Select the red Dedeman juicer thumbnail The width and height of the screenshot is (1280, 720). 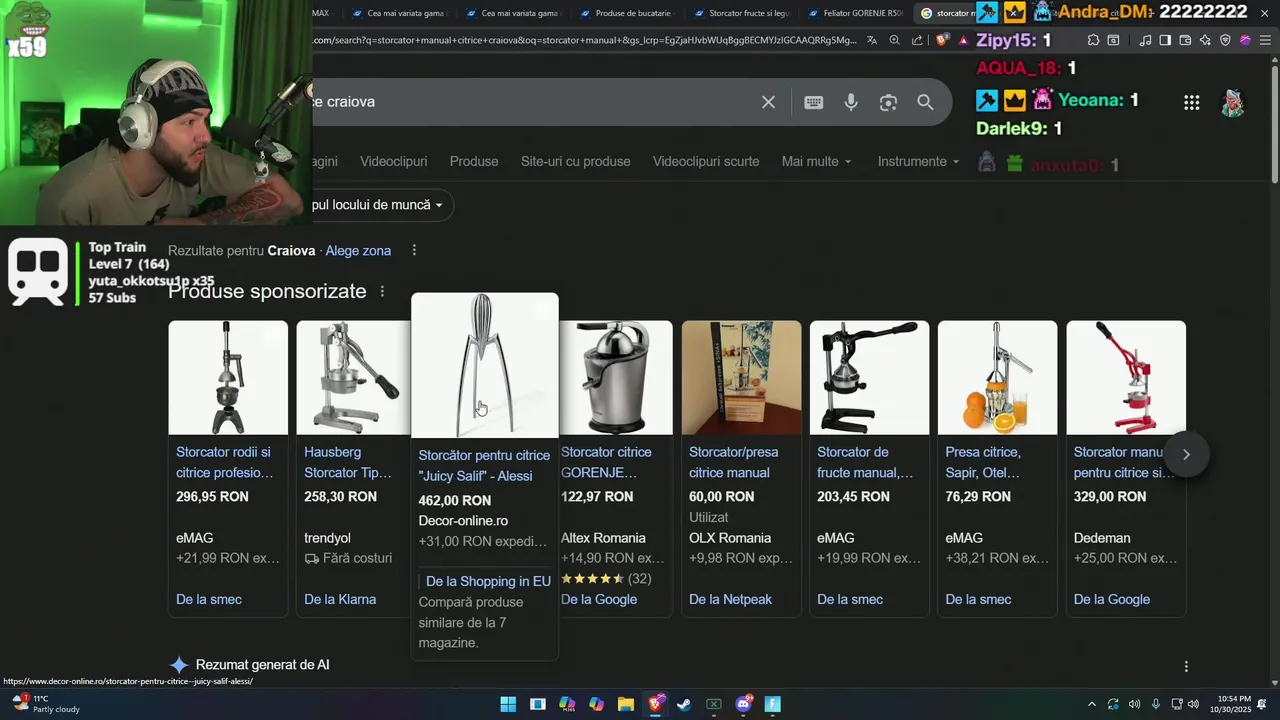[x=1126, y=378]
